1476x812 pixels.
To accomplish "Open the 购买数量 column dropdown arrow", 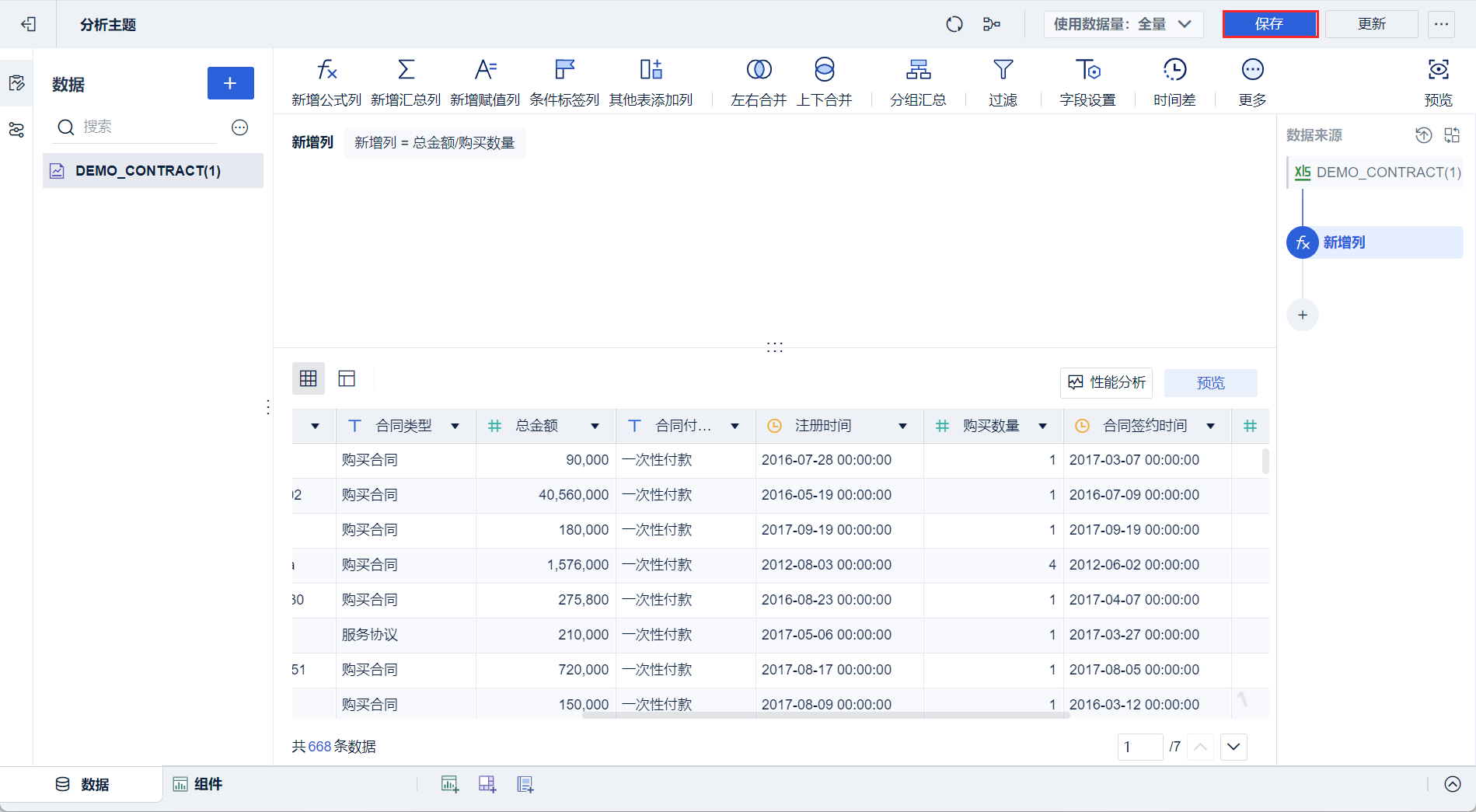I will pyautogui.click(x=1043, y=426).
